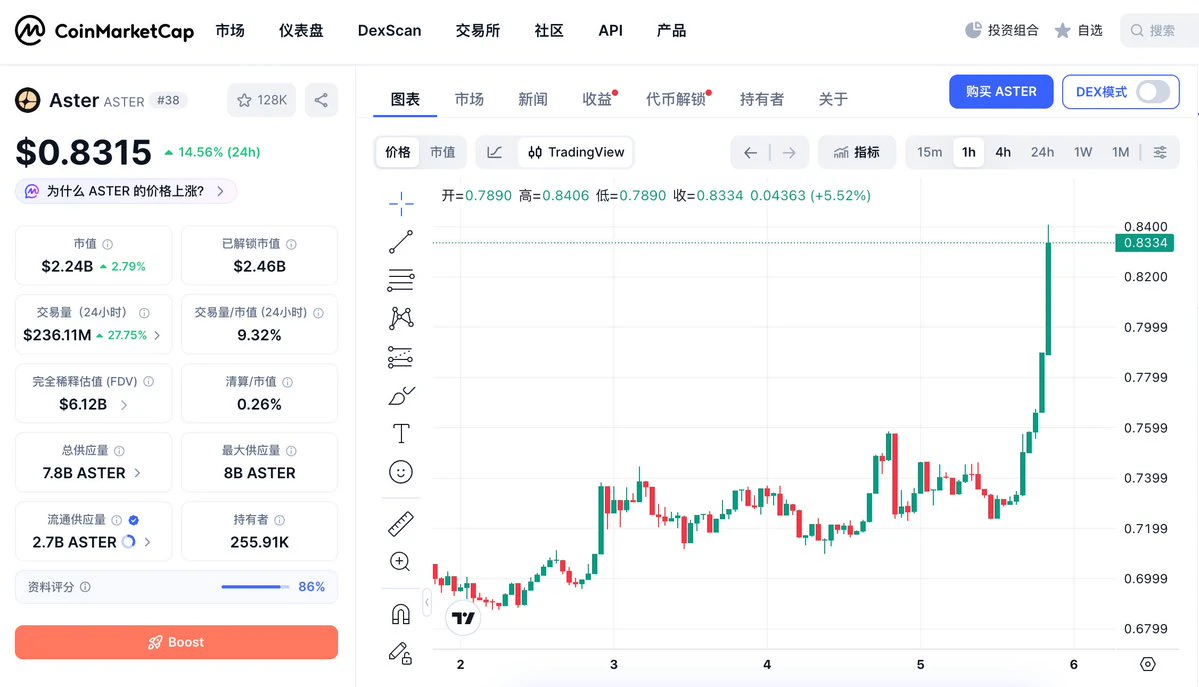
Task: Click the market cap info icon
Action: pos(108,244)
